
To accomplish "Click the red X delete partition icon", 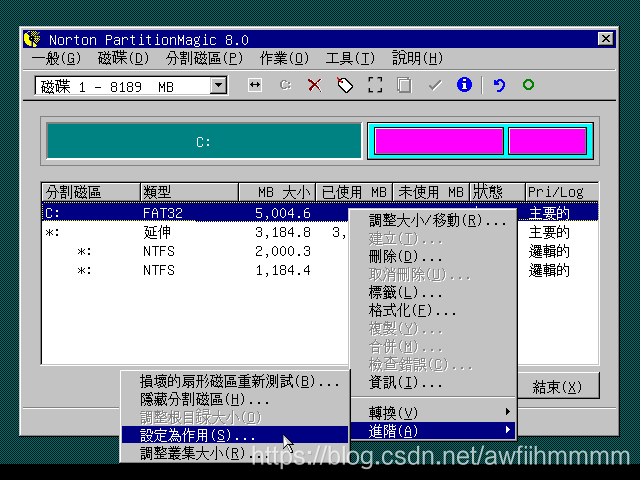I will (x=314, y=85).
